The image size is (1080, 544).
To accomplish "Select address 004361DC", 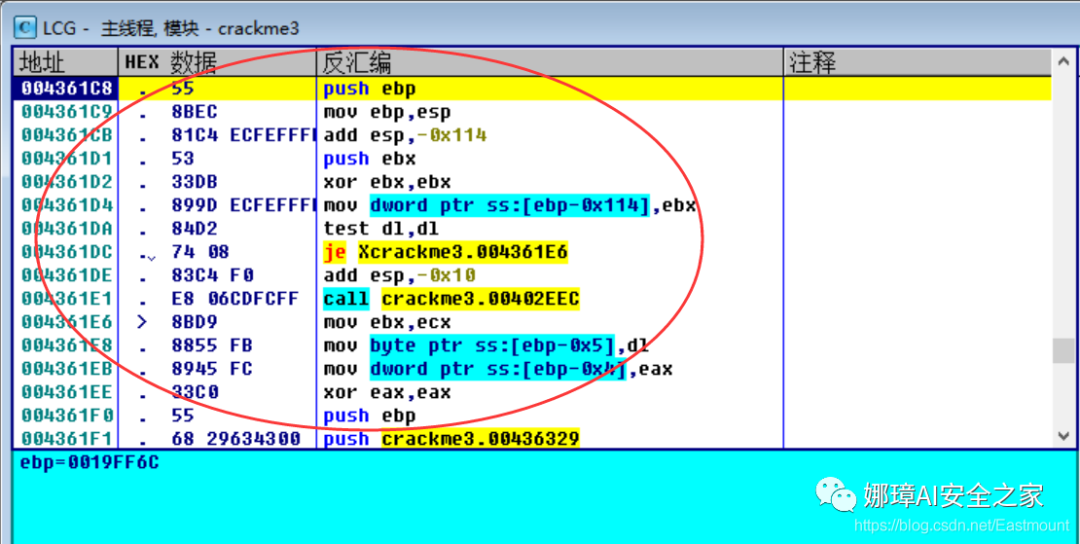I will 66,252.
